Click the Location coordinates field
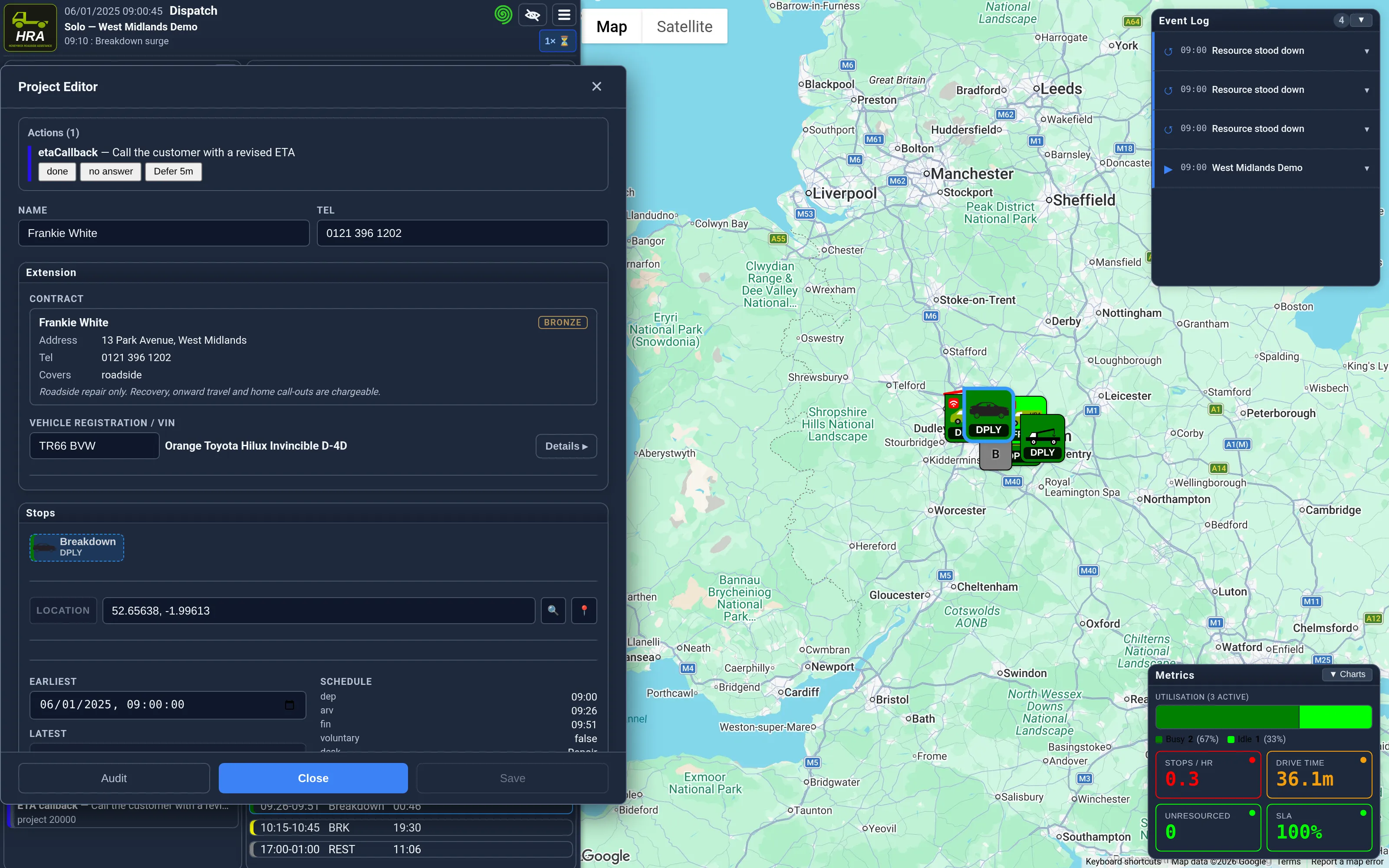 (319, 610)
